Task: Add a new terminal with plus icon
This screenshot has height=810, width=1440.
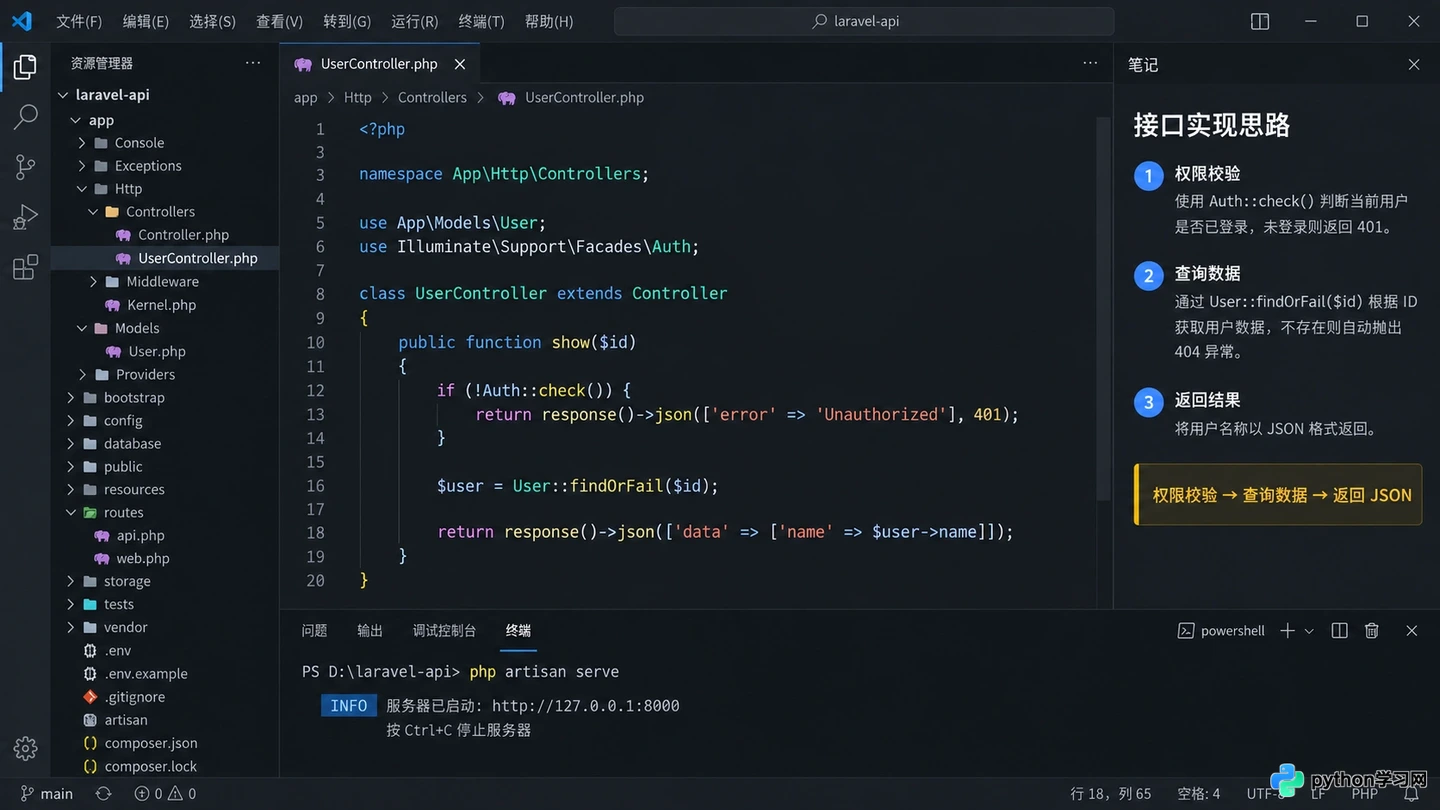Action: pos(1288,630)
